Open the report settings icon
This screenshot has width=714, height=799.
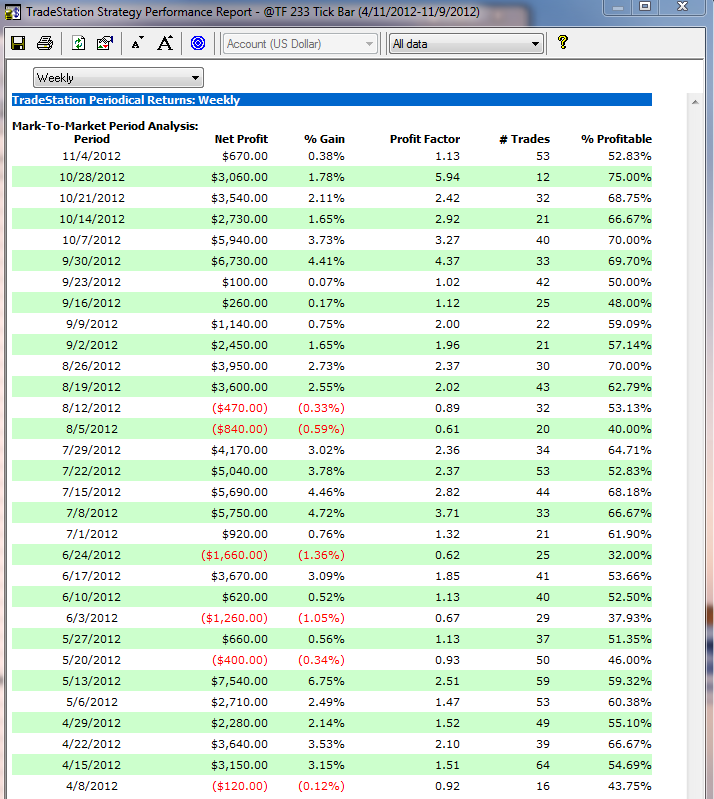pos(104,43)
